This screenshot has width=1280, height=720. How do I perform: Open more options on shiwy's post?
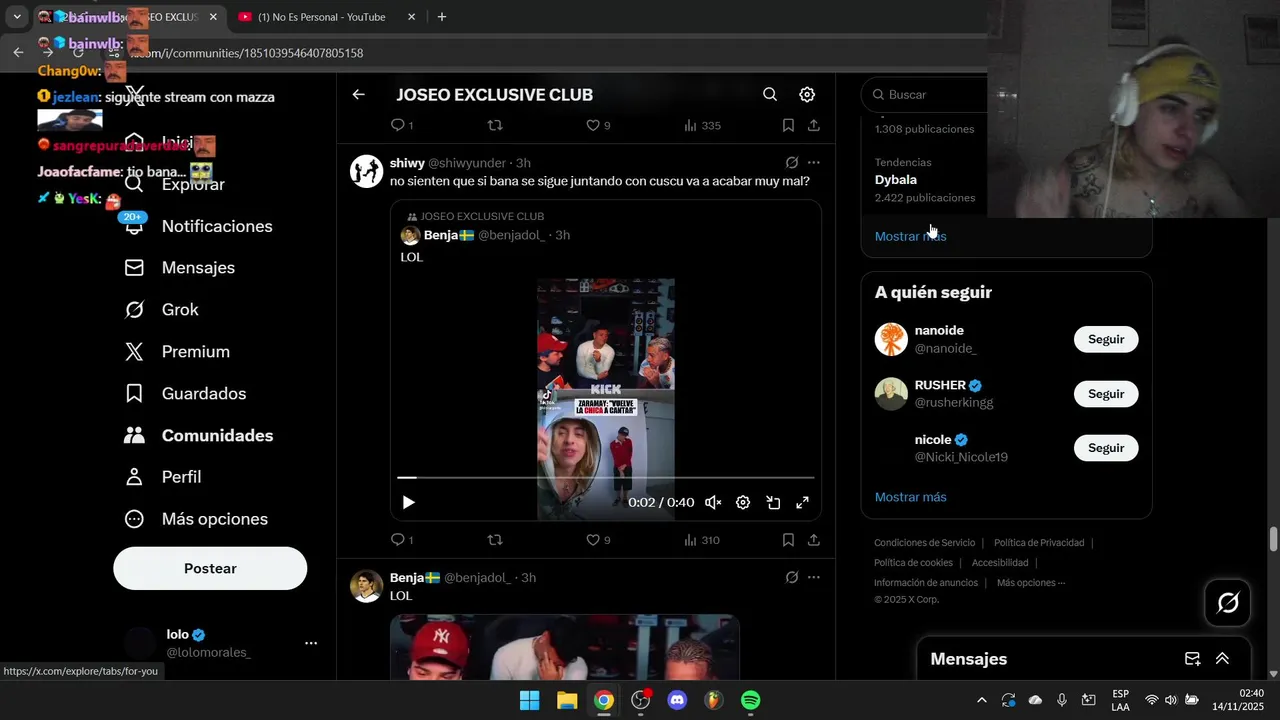point(814,162)
